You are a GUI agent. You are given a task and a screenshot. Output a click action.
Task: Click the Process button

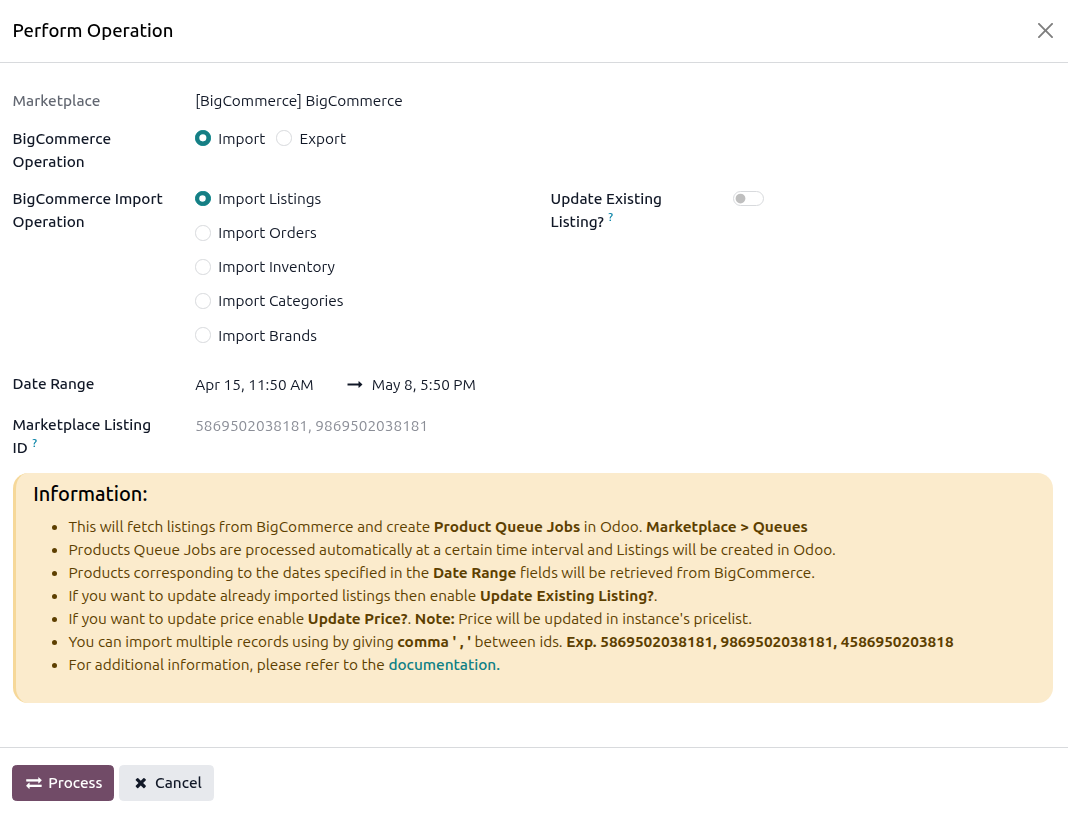point(63,783)
